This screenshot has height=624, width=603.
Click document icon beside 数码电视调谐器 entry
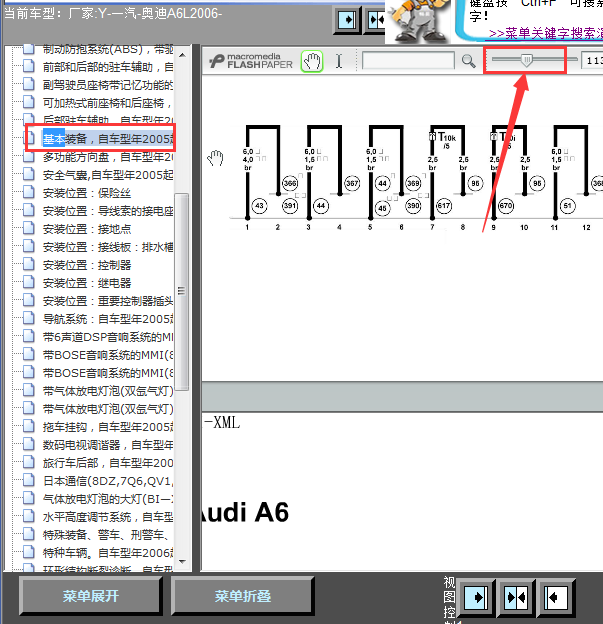[29, 444]
